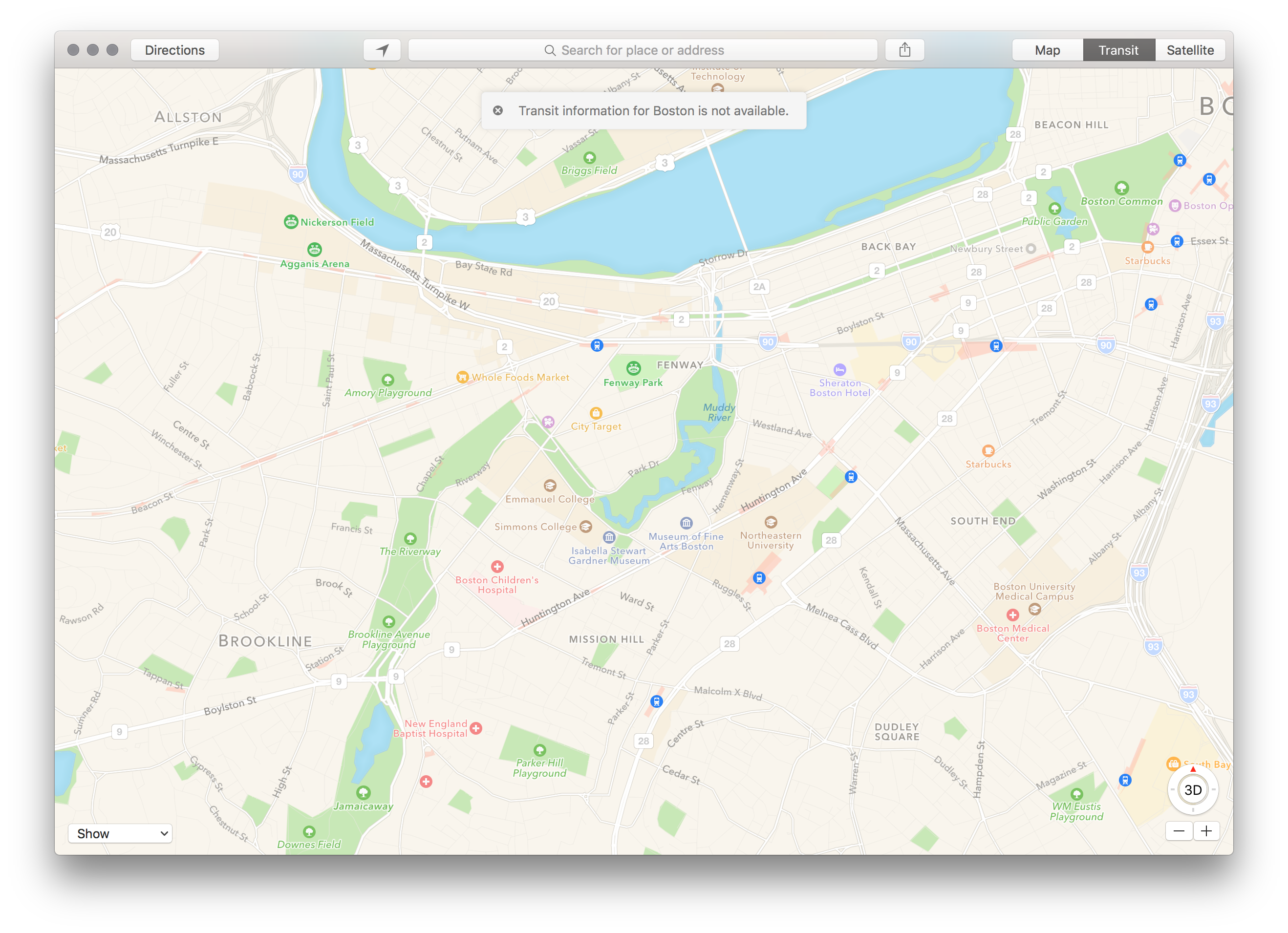Viewport: 1288px width, 933px height.
Task: Select the Boston Opera House pin
Action: [x=1175, y=206]
